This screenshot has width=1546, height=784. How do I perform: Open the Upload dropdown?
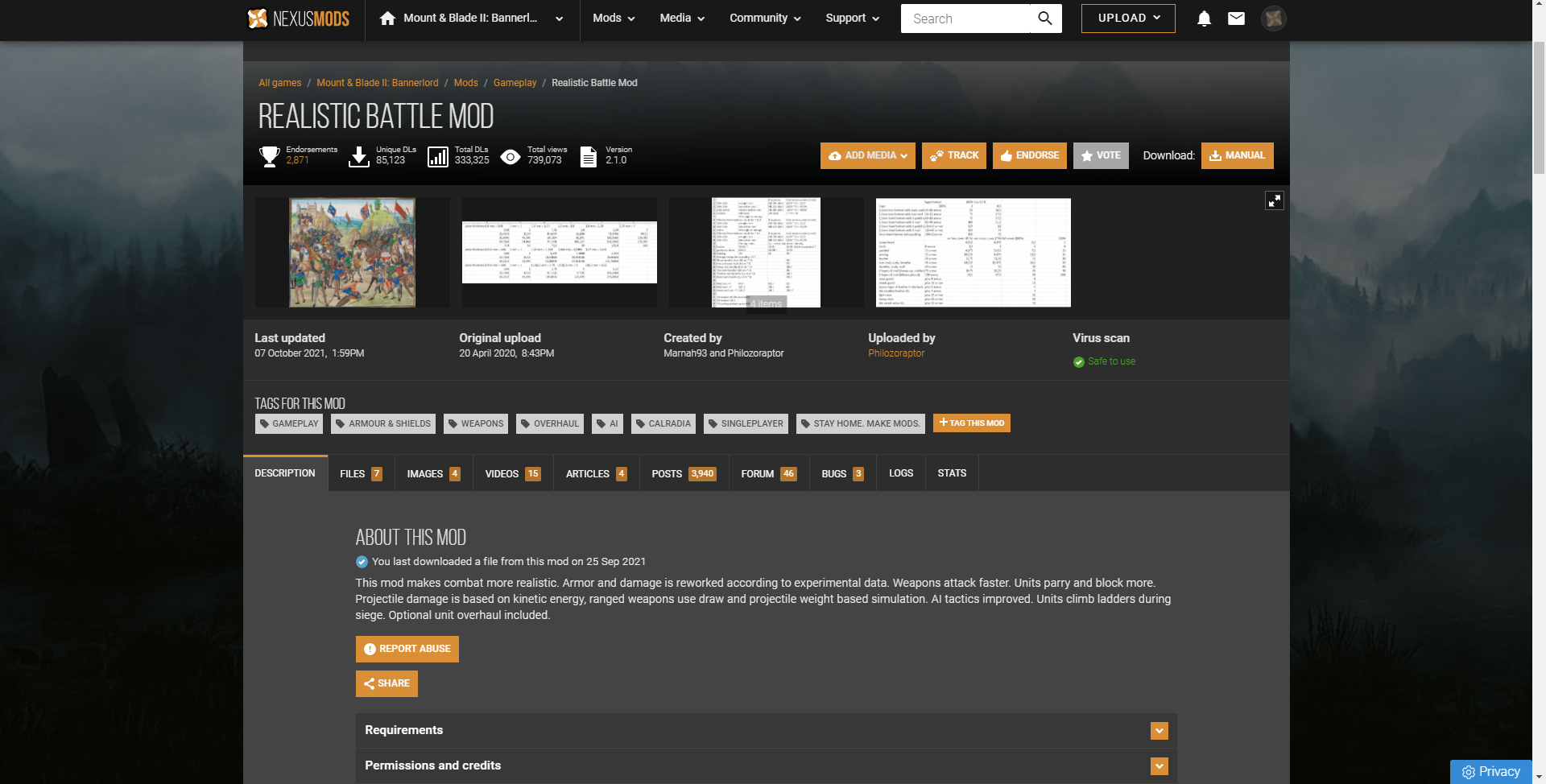point(1128,19)
